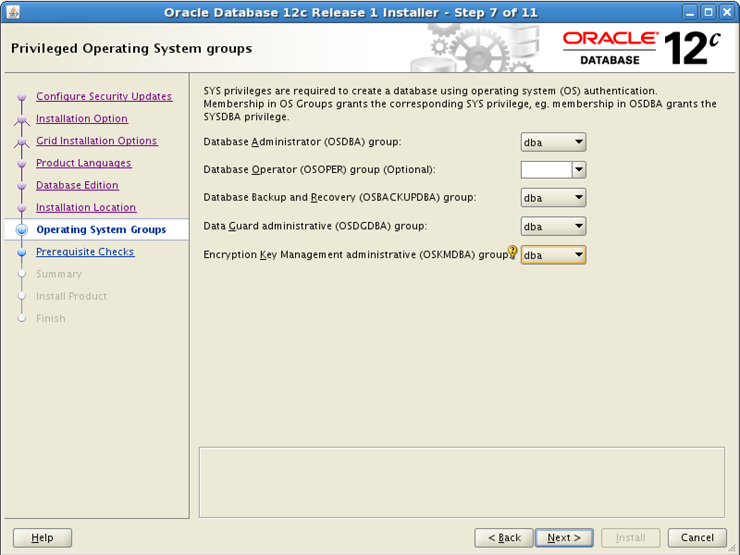Close the installer window
The width and height of the screenshot is (740, 555).
tap(727, 12)
